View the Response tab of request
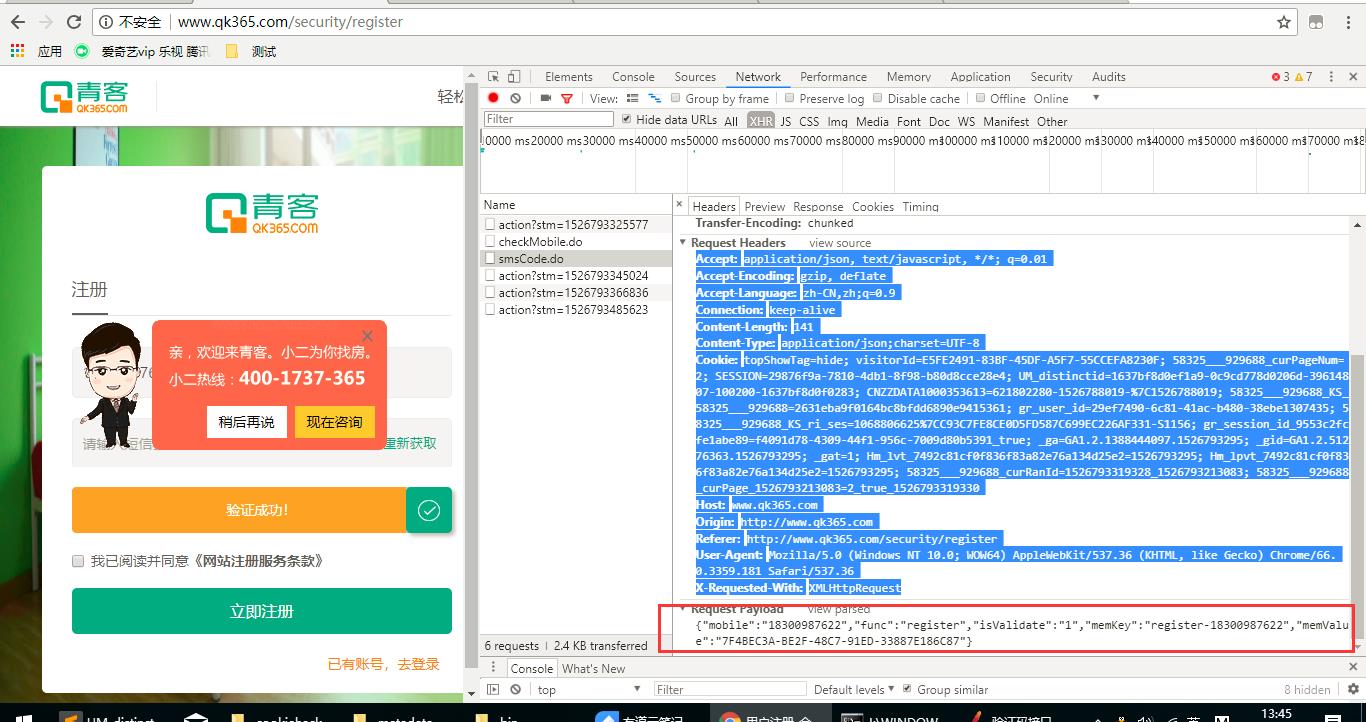This screenshot has height=722, width=1366. (x=818, y=207)
